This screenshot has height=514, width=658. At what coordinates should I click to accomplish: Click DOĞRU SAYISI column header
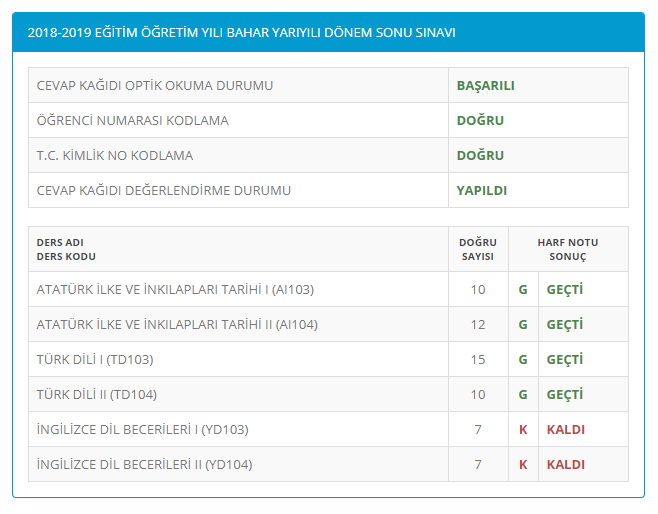click(x=478, y=249)
